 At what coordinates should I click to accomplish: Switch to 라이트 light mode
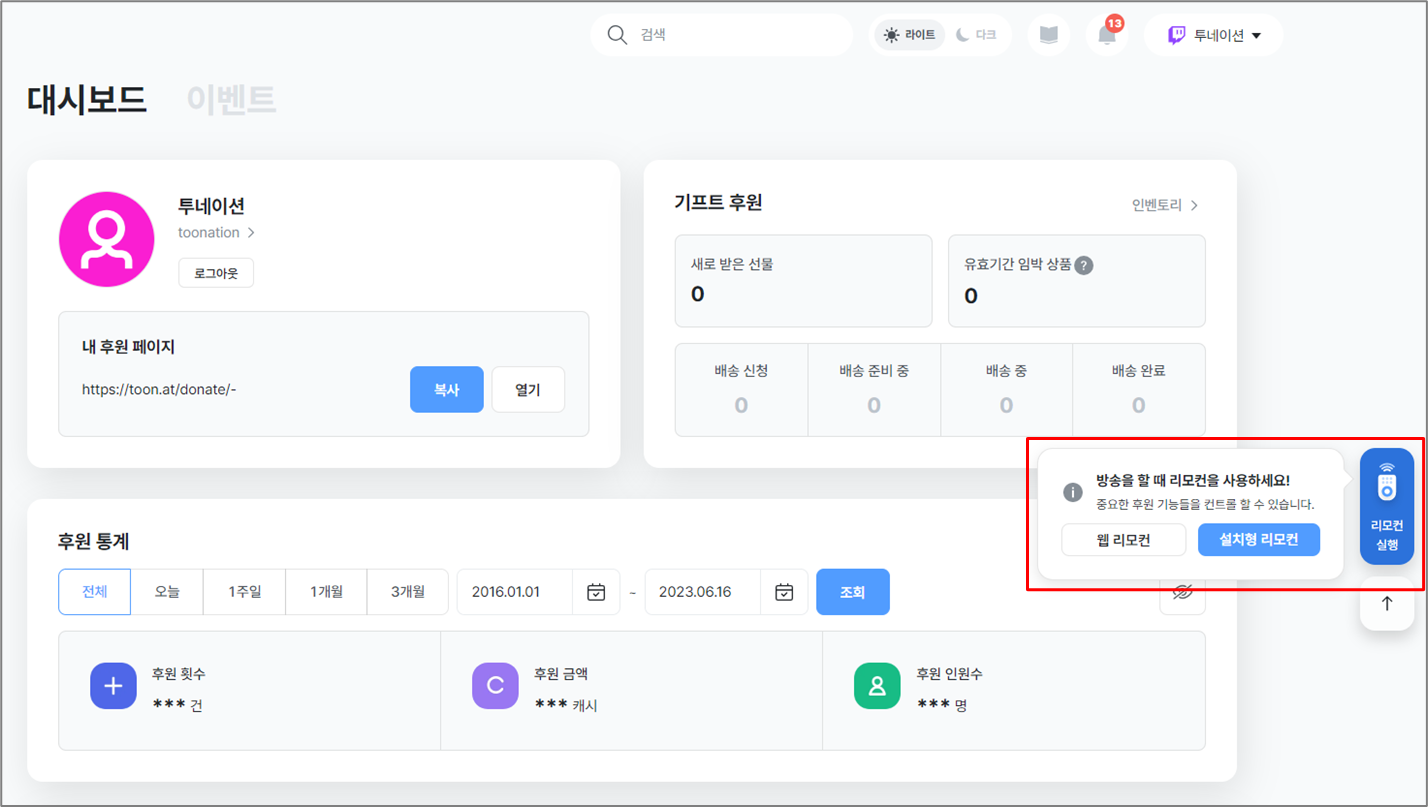pyautogui.click(x=910, y=35)
